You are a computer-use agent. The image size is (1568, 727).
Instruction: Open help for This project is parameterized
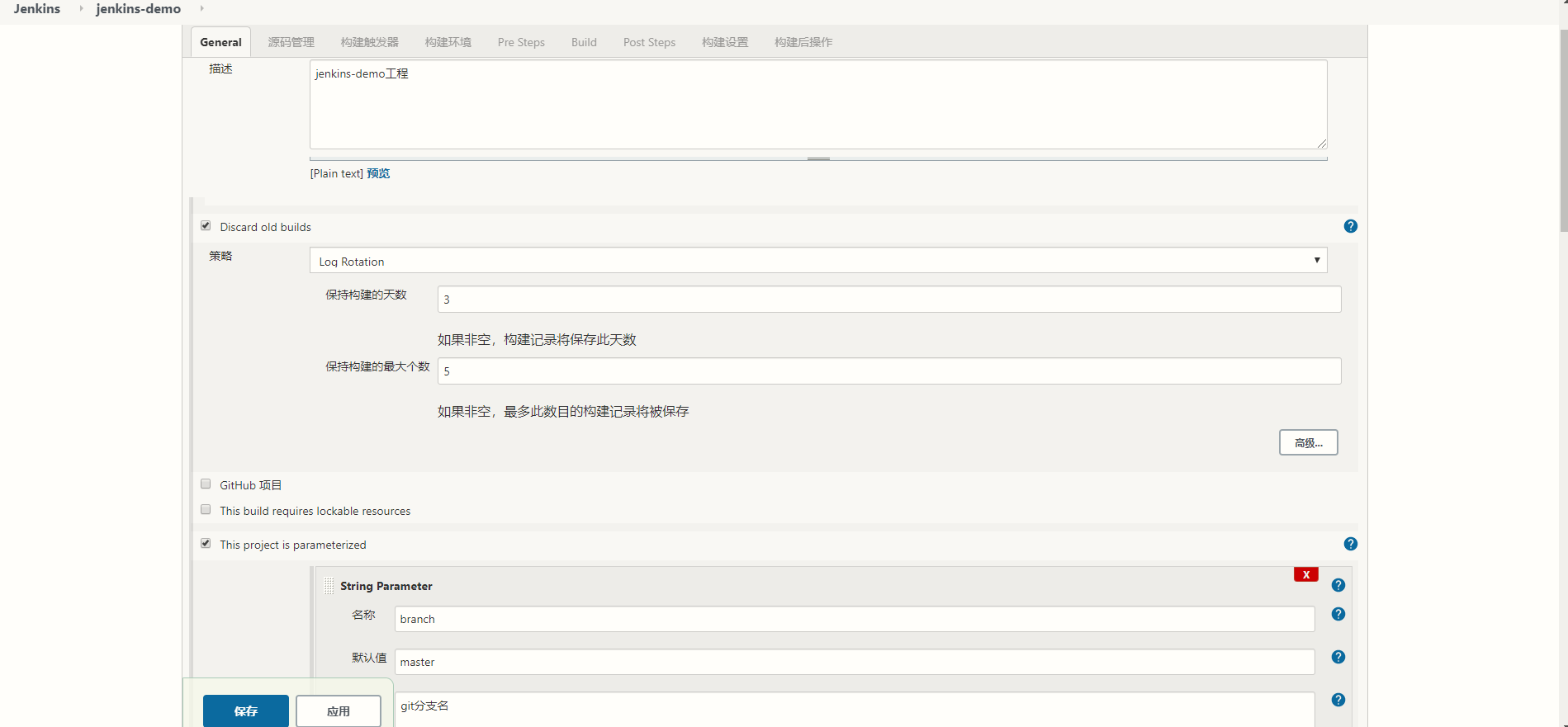pyautogui.click(x=1350, y=544)
